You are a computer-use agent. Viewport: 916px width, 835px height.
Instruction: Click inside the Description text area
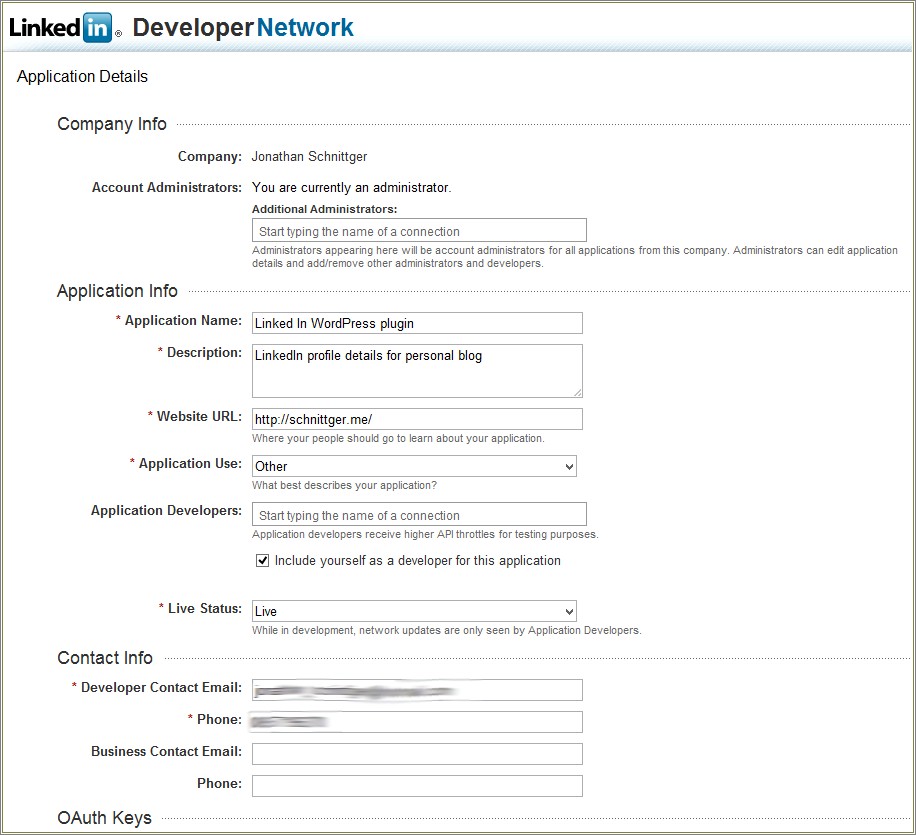417,370
